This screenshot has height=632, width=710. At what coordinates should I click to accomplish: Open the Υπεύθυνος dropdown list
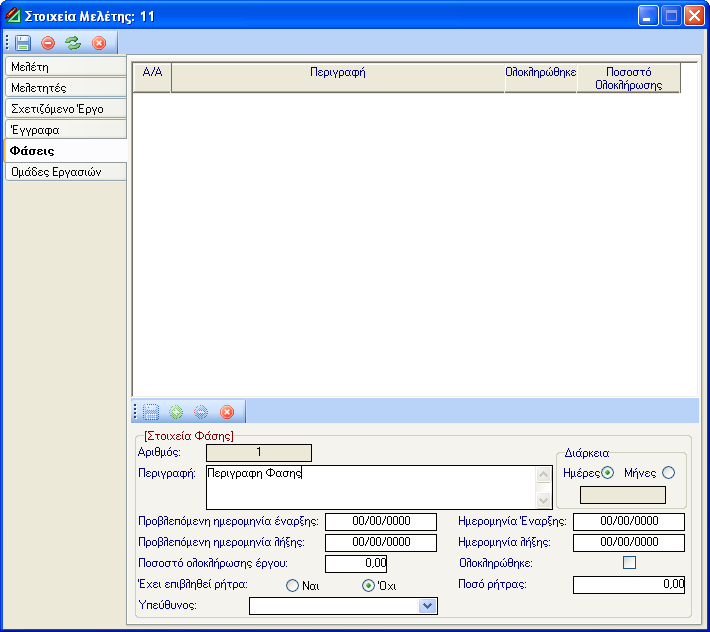tap(427, 606)
